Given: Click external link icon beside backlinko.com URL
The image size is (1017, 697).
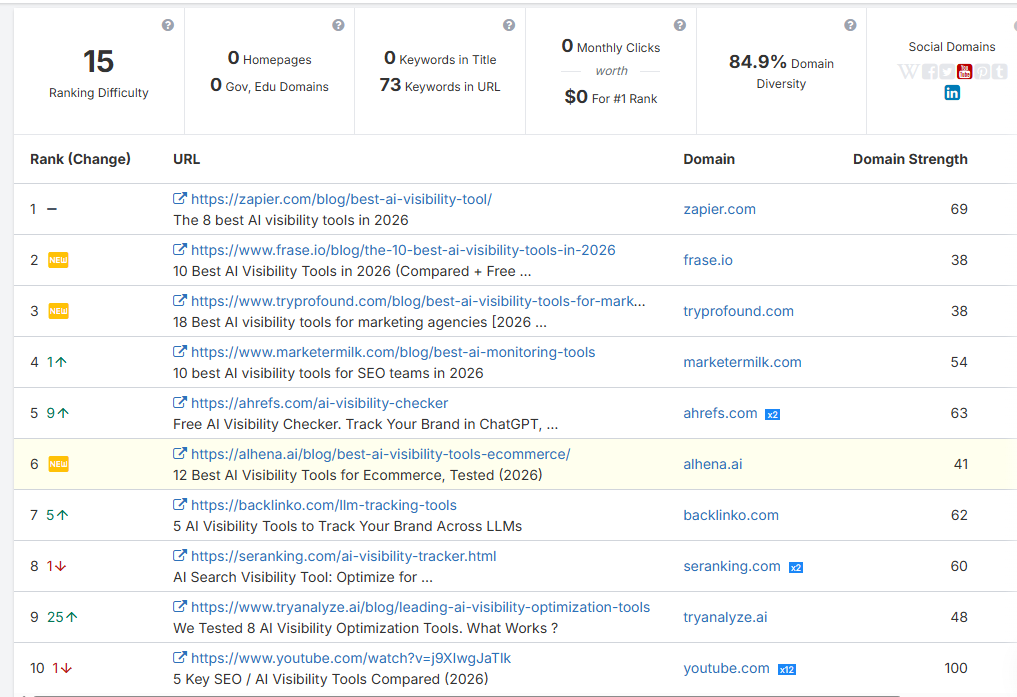Looking at the screenshot, I should (180, 504).
